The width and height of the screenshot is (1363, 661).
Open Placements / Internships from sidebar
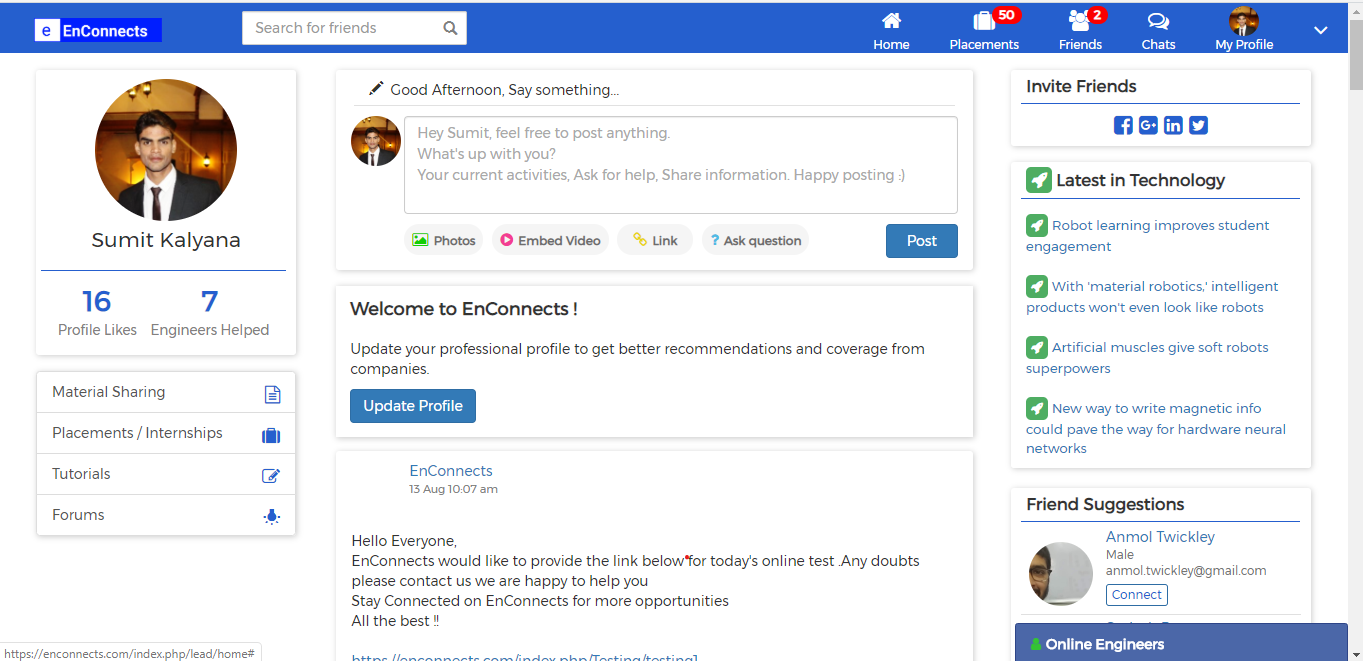[x=166, y=433]
